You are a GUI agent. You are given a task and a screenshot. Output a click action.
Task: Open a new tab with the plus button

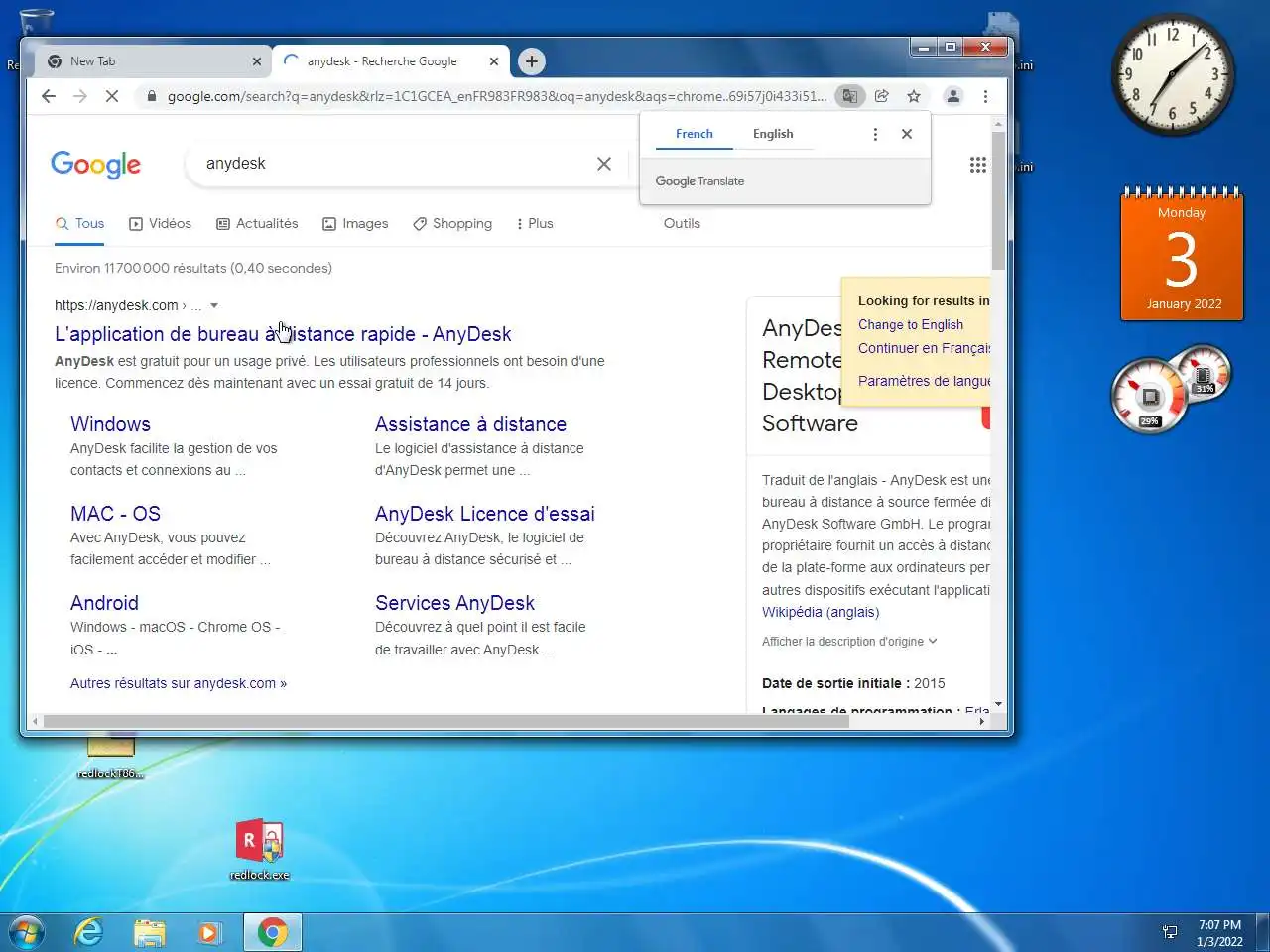coord(532,61)
